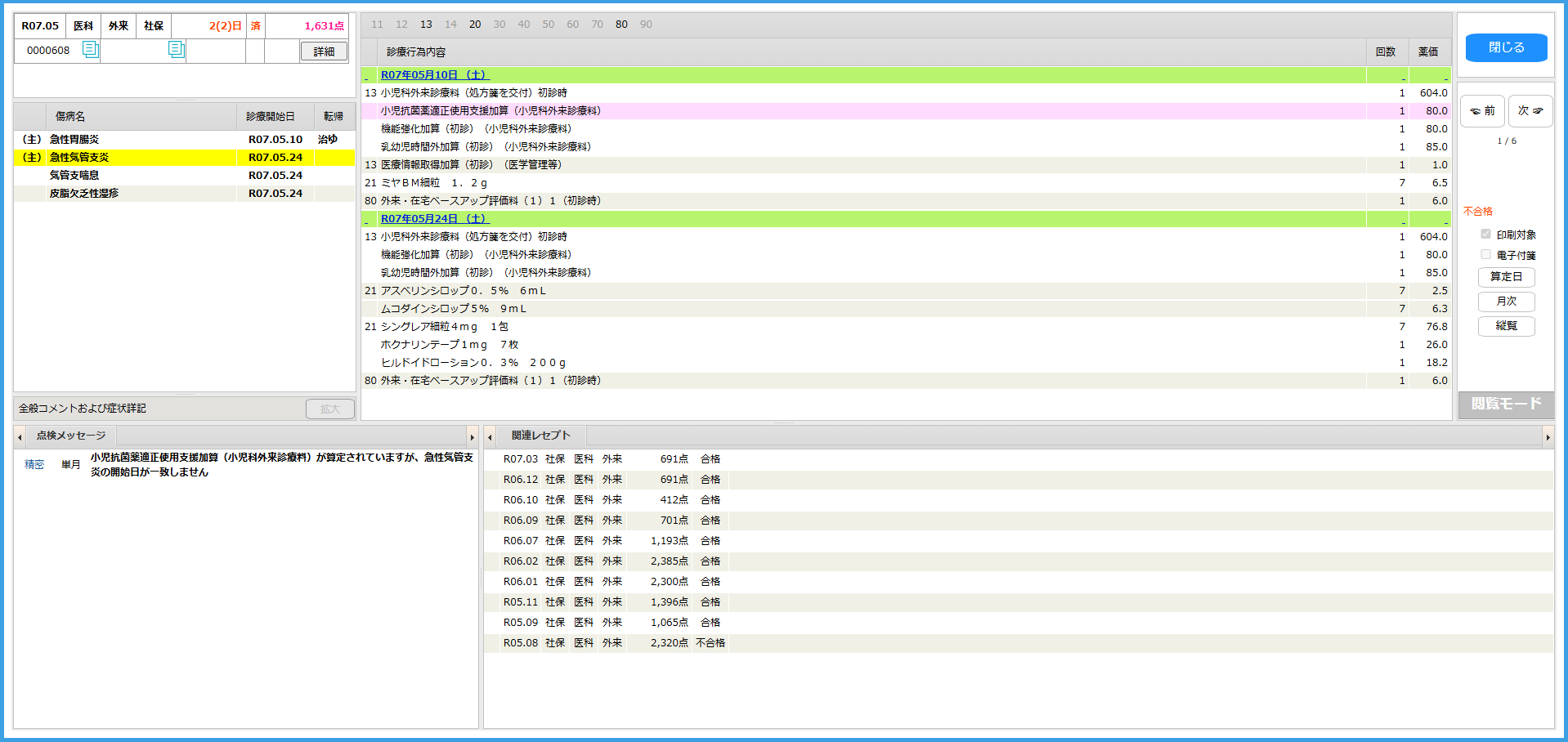Select the ヒルドイドローション0.3% 200g row
Viewport: 1568px width, 742px height.
[906, 363]
